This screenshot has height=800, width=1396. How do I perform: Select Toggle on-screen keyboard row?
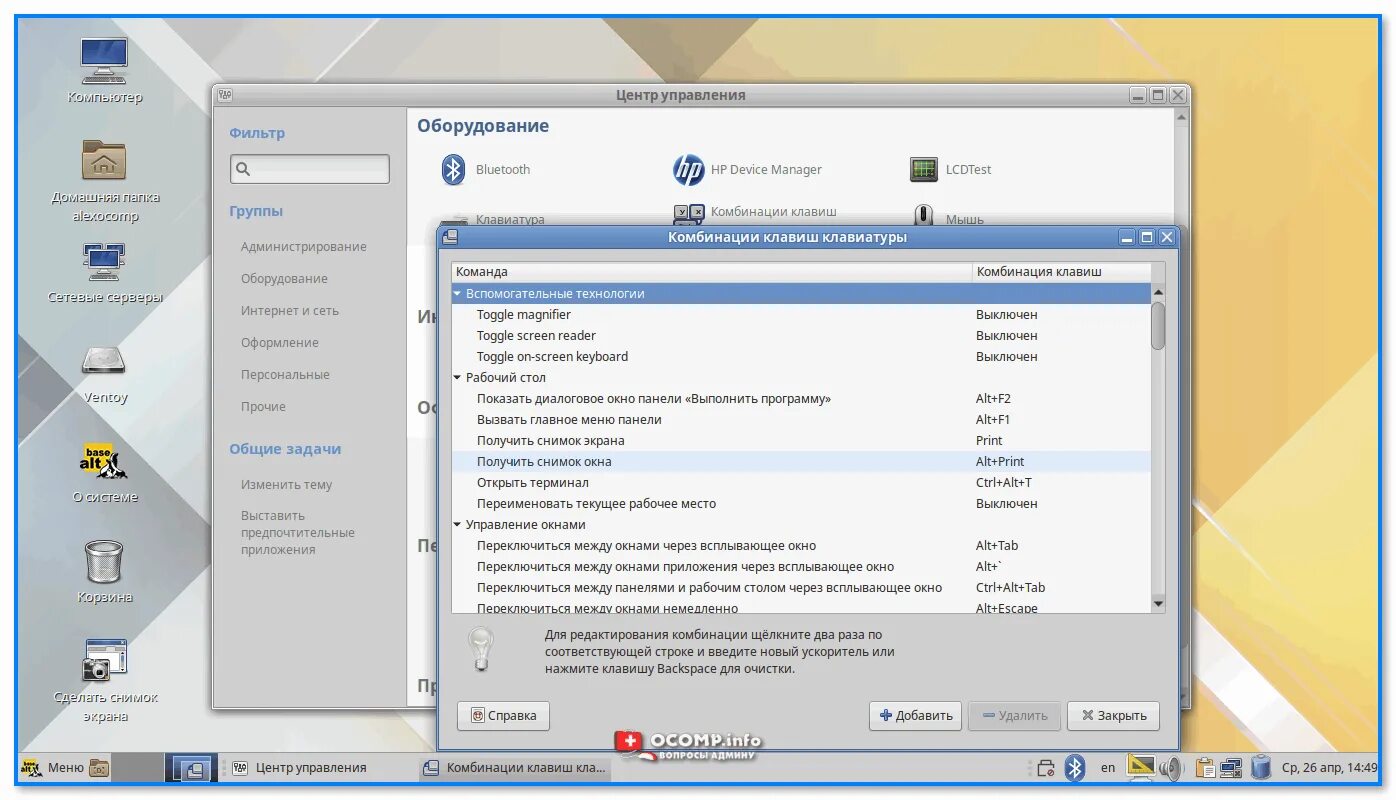coord(801,357)
